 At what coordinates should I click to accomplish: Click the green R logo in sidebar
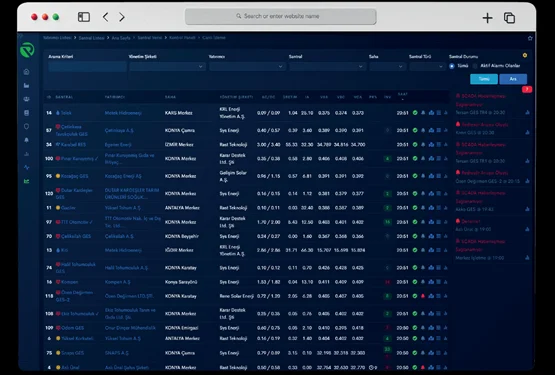pyautogui.click(x=27, y=50)
